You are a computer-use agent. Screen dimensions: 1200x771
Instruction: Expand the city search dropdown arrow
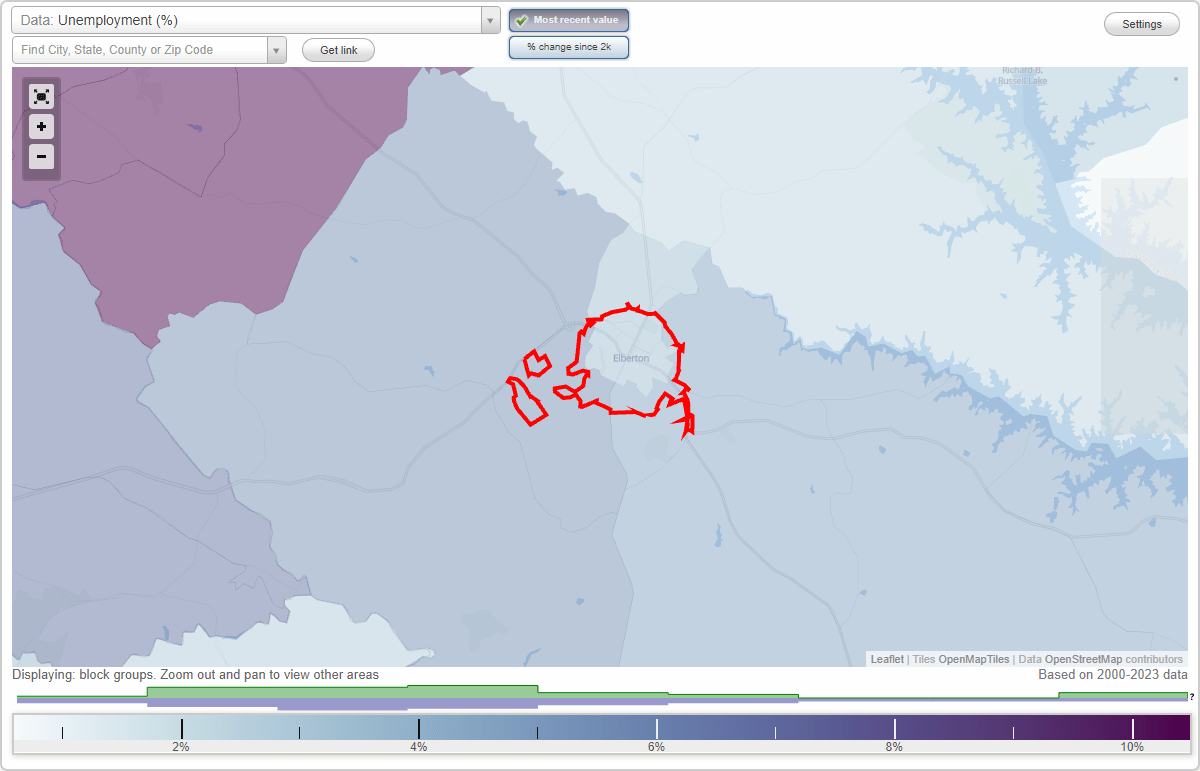click(x=277, y=50)
